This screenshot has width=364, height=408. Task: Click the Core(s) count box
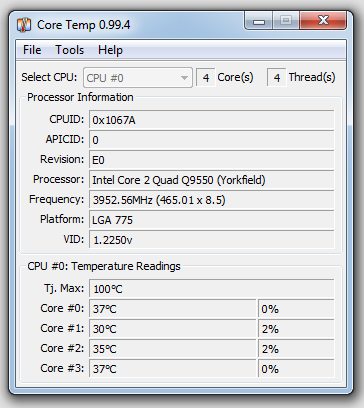pos(206,78)
